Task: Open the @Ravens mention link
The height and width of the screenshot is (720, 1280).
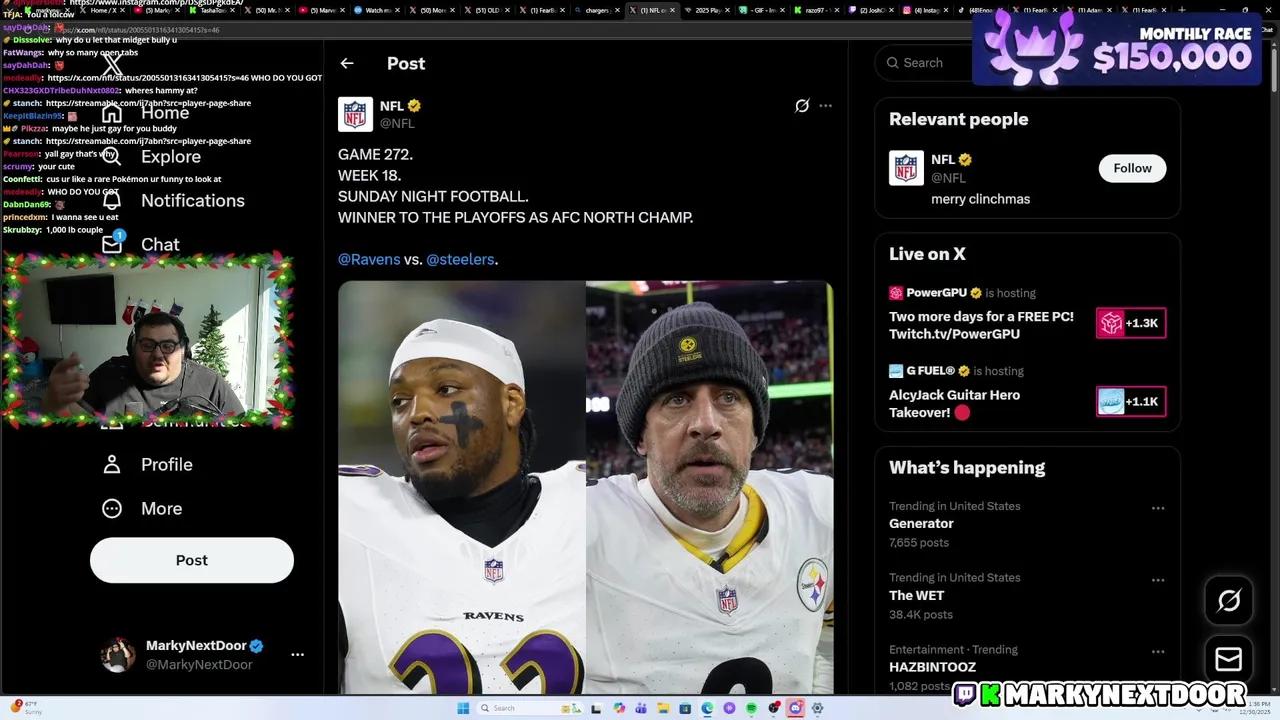Action: (x=369, y=259)
